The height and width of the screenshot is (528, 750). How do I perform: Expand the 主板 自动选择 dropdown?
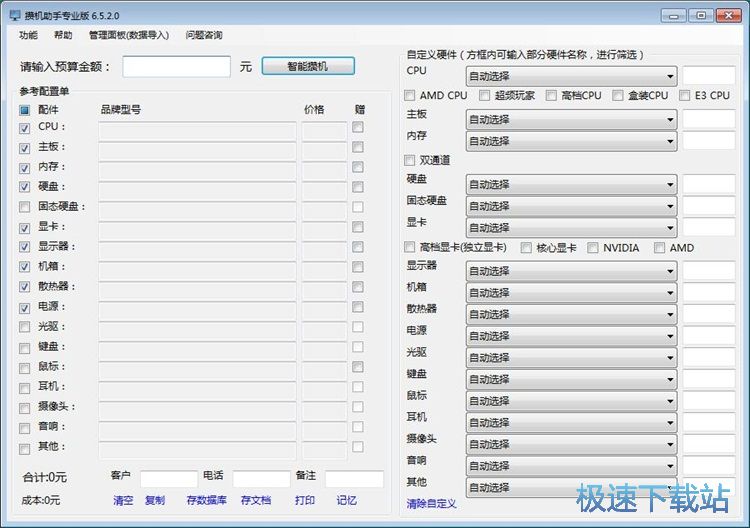tap(571, 119)
